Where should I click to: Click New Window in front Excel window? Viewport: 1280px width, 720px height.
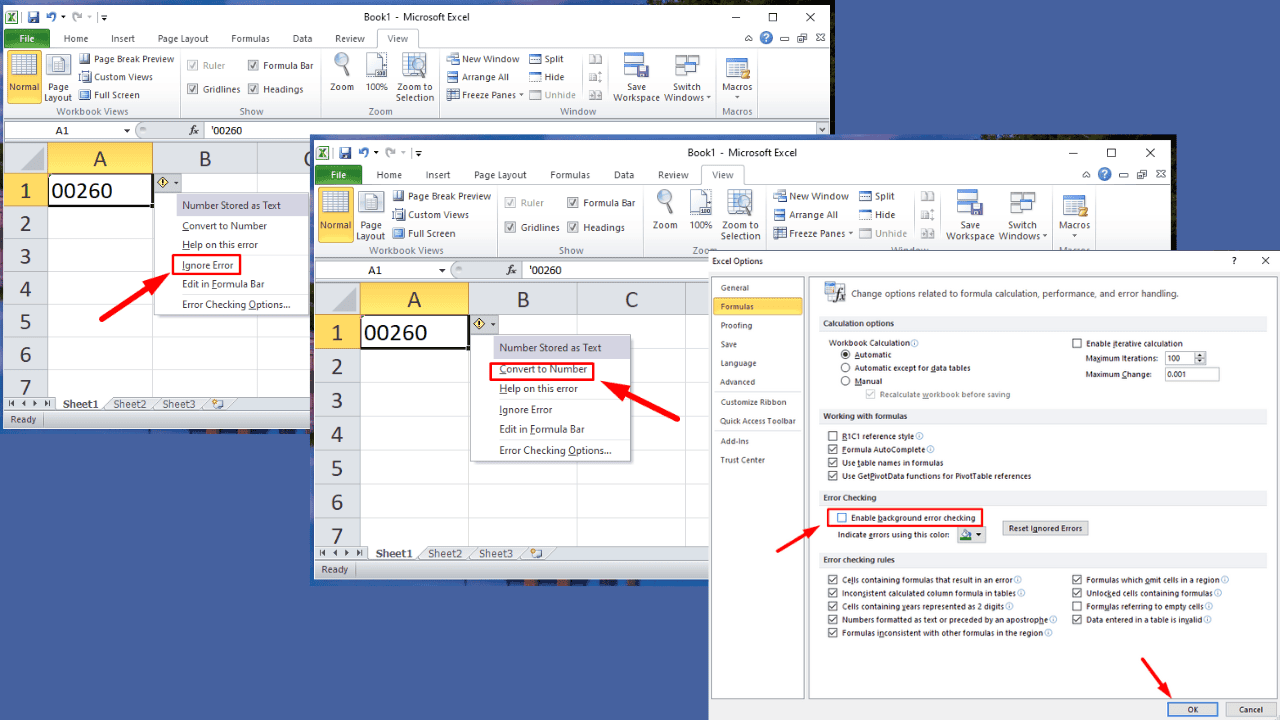[810, 196]
